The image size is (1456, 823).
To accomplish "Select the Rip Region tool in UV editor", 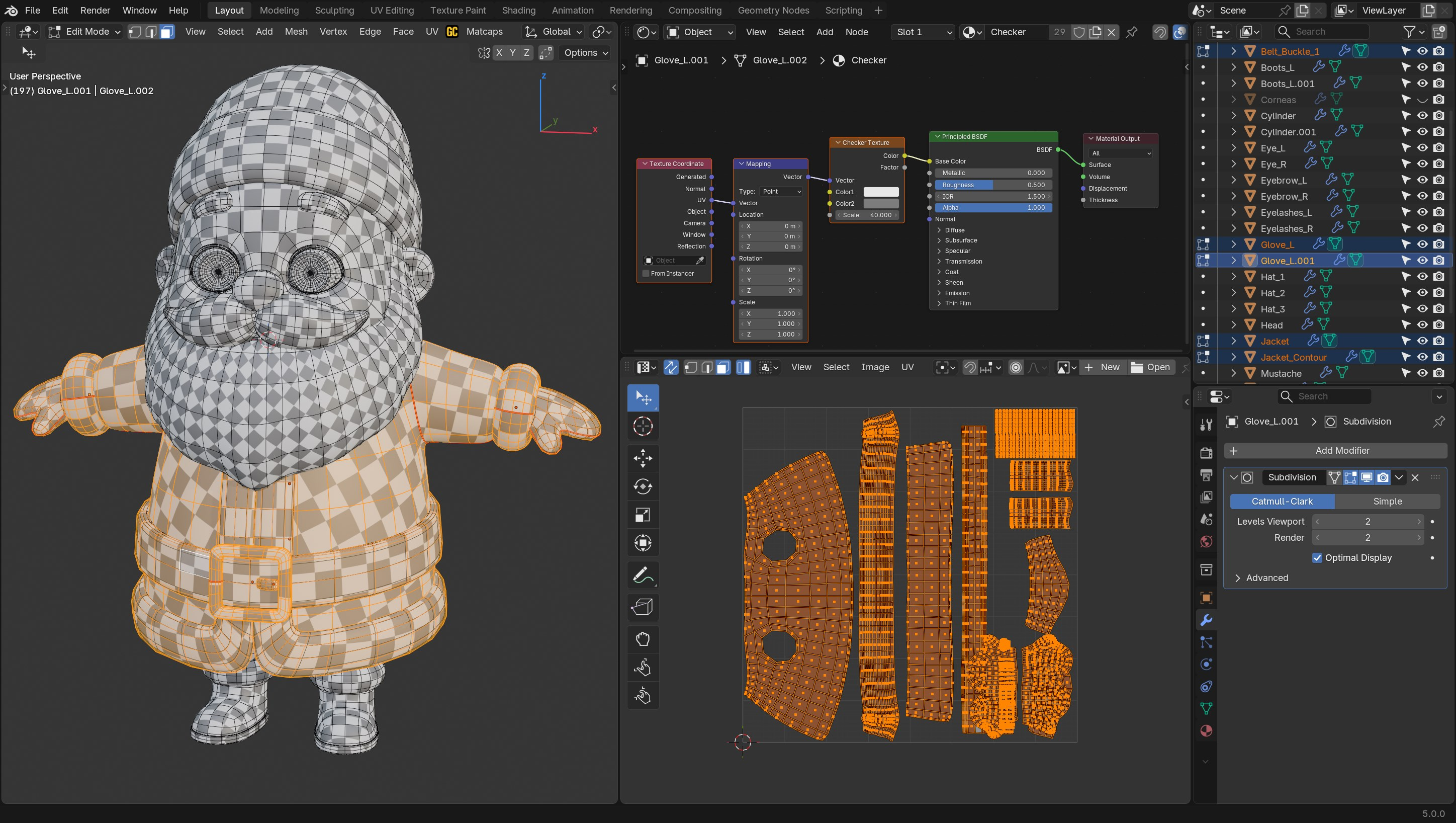I will tap(643, 607).
